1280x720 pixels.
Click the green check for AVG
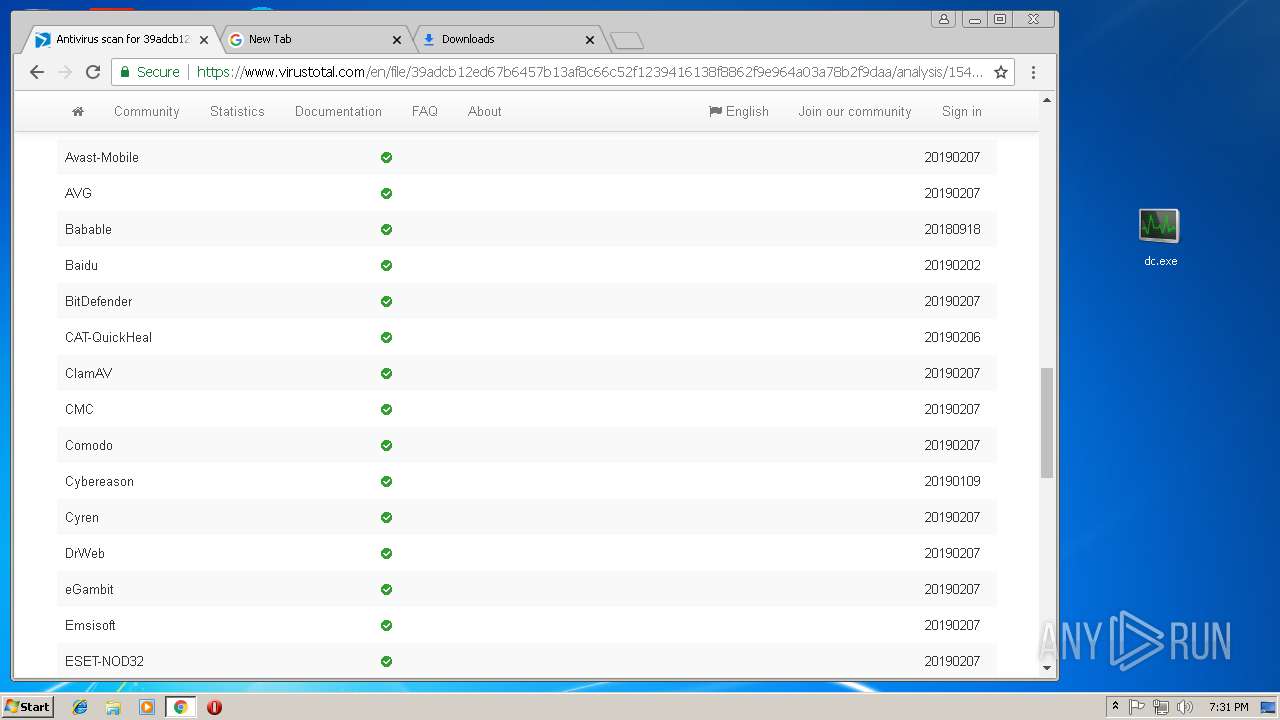386,193
